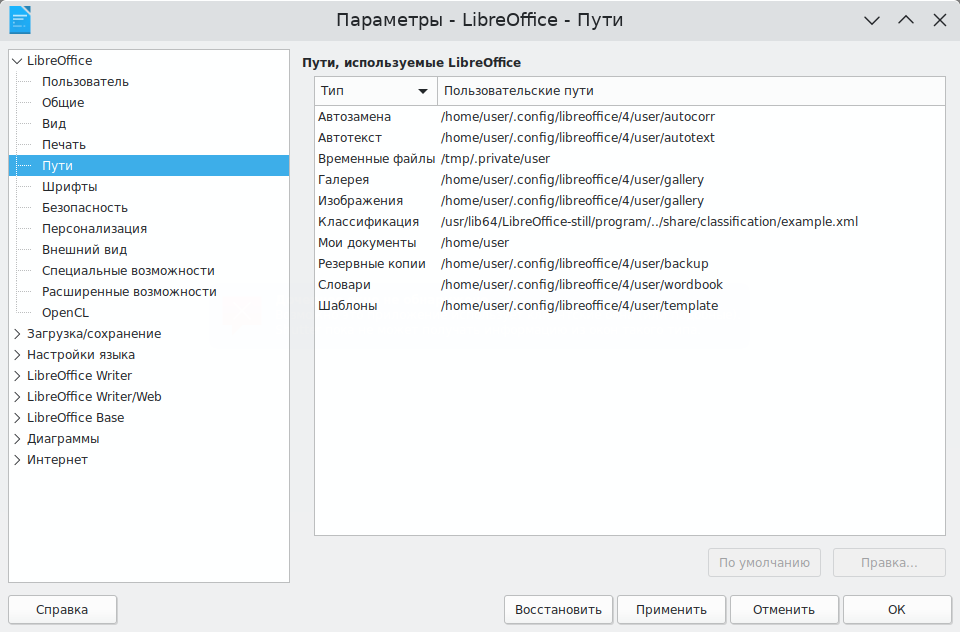960x632 pixels.
Task: Select the Галерея path row
Action: click(630, 179)
